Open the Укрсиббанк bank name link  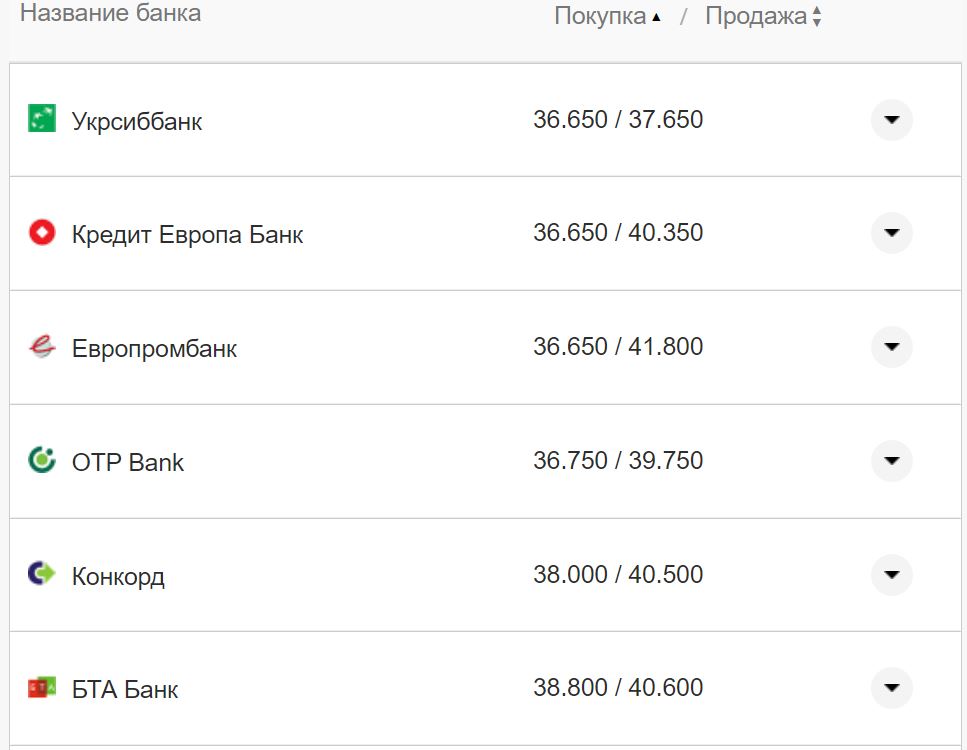[137, 121]
